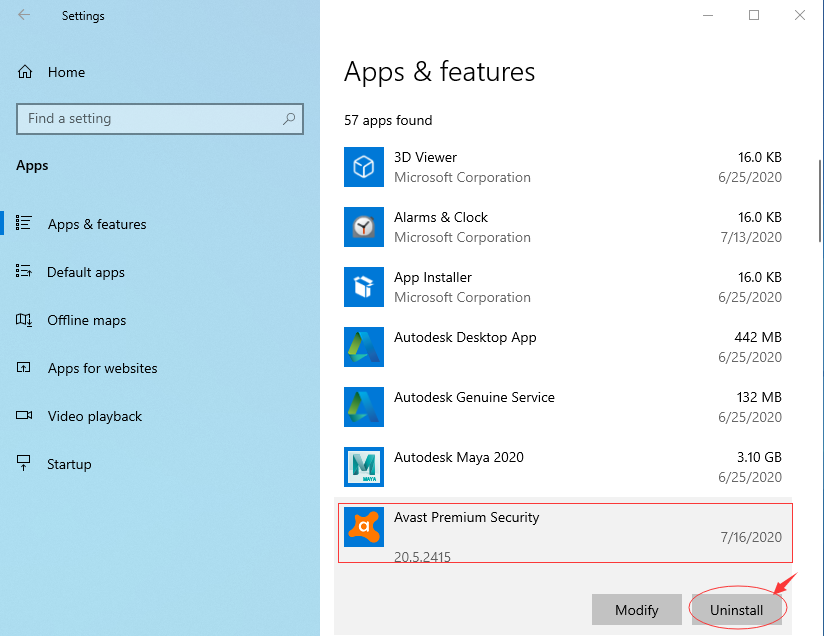Uninstall Avast Premium Security

[737, 610]
